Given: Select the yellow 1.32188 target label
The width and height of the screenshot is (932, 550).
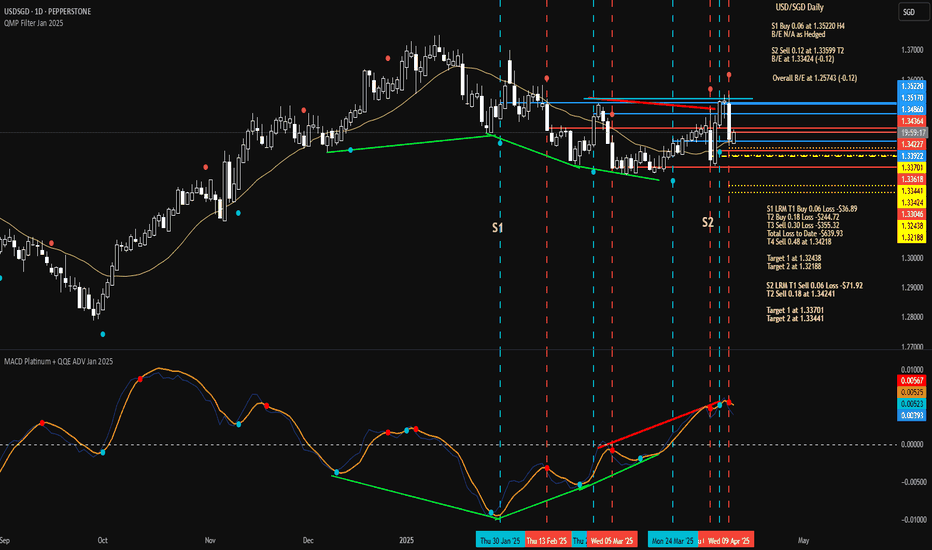Looking at the screenshot, I should click(x=912, y=237).
